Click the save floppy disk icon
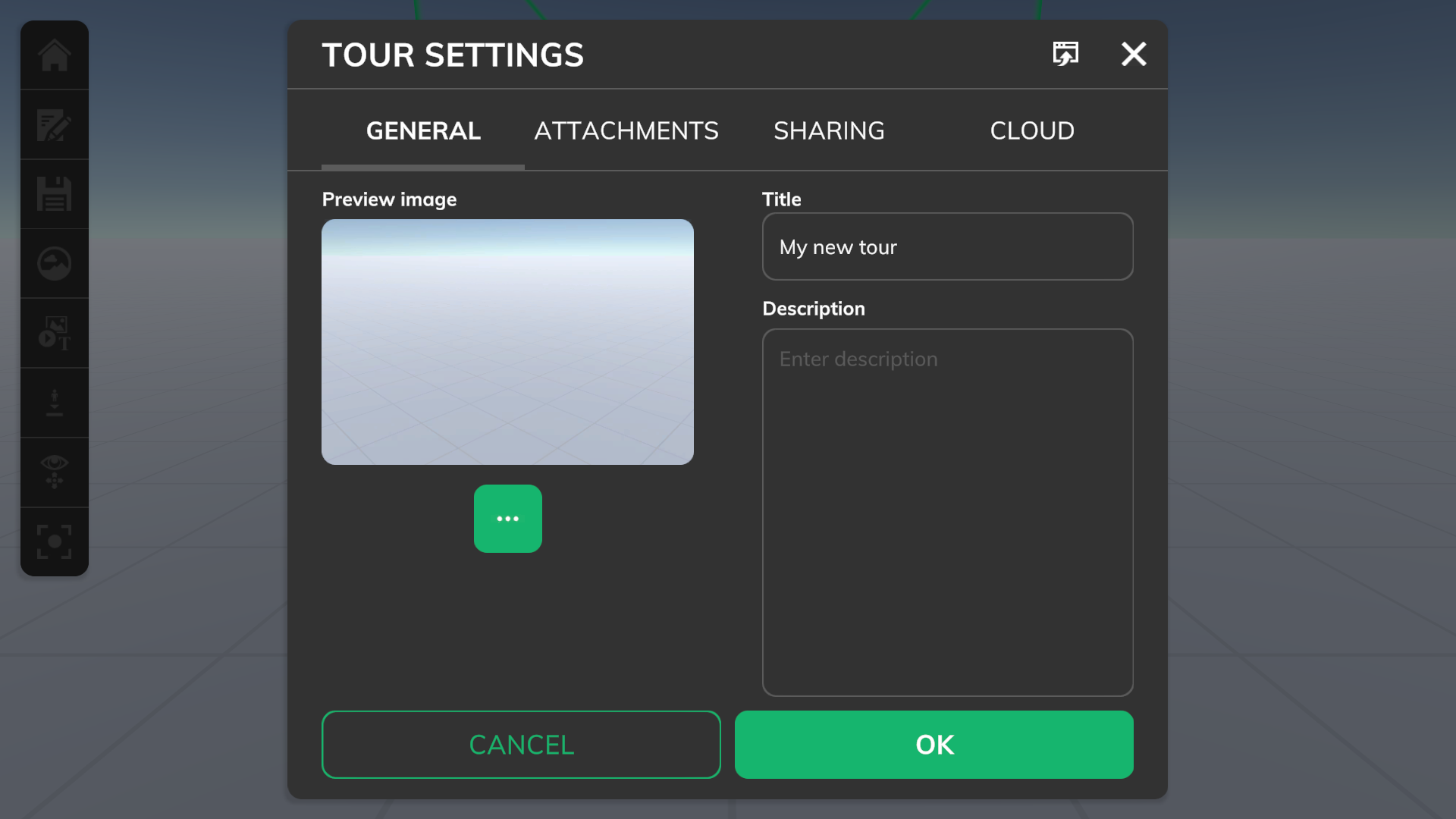1456x819 pixels. pyautogui.click(x=55, y=194)
